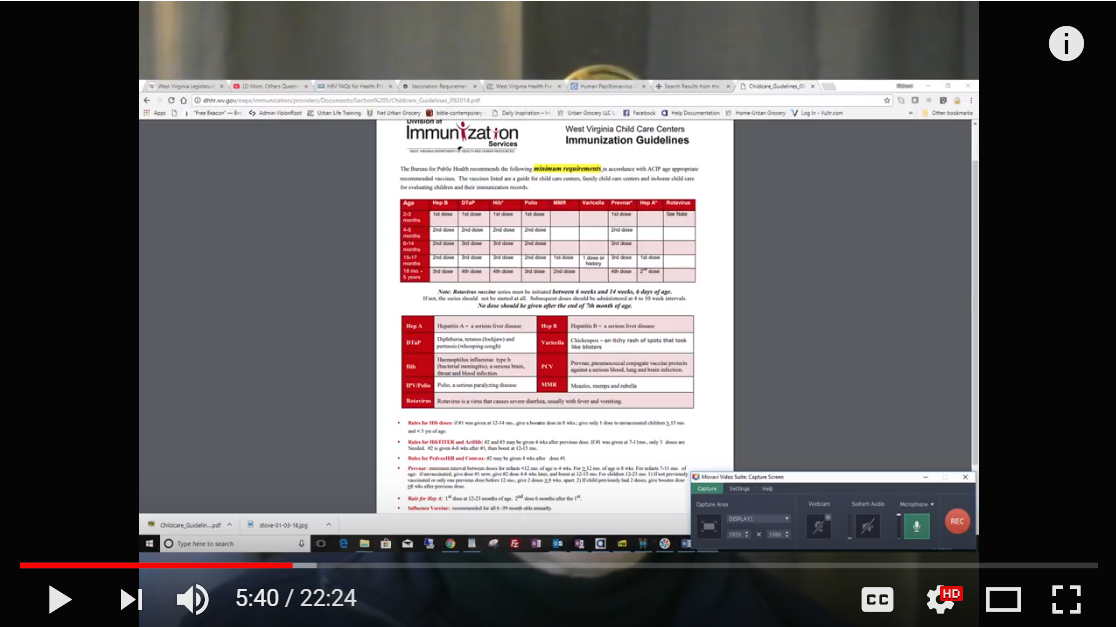Skip to the next video
The image size is (1116, 627).
(x=131, y=599)
